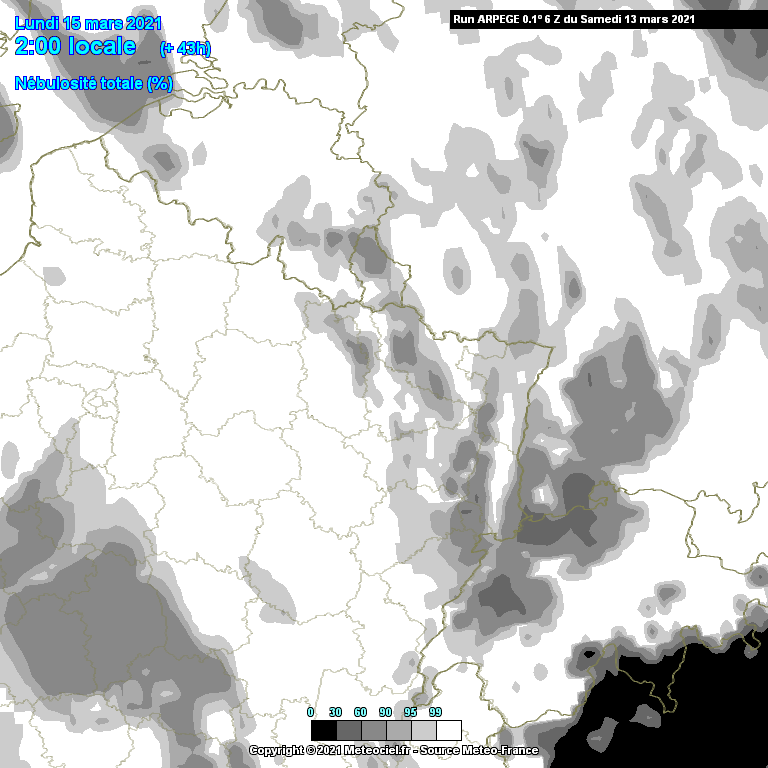
Task: Click the black sea area at bottom right
Action: 700,720
